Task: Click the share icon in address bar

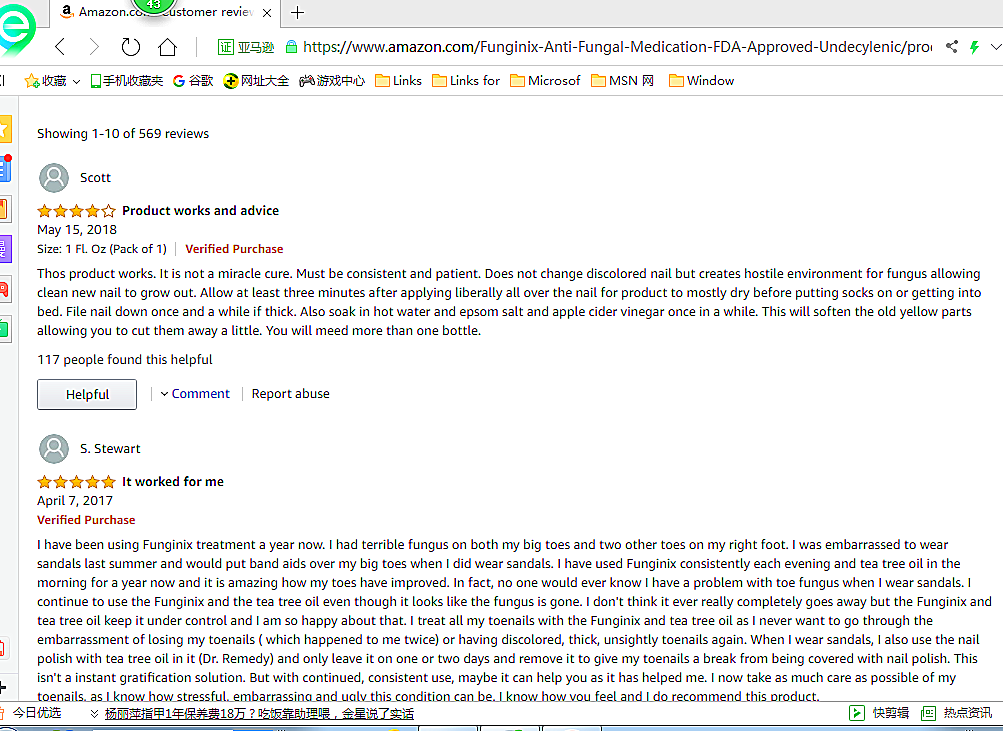Action: (951, 47)
